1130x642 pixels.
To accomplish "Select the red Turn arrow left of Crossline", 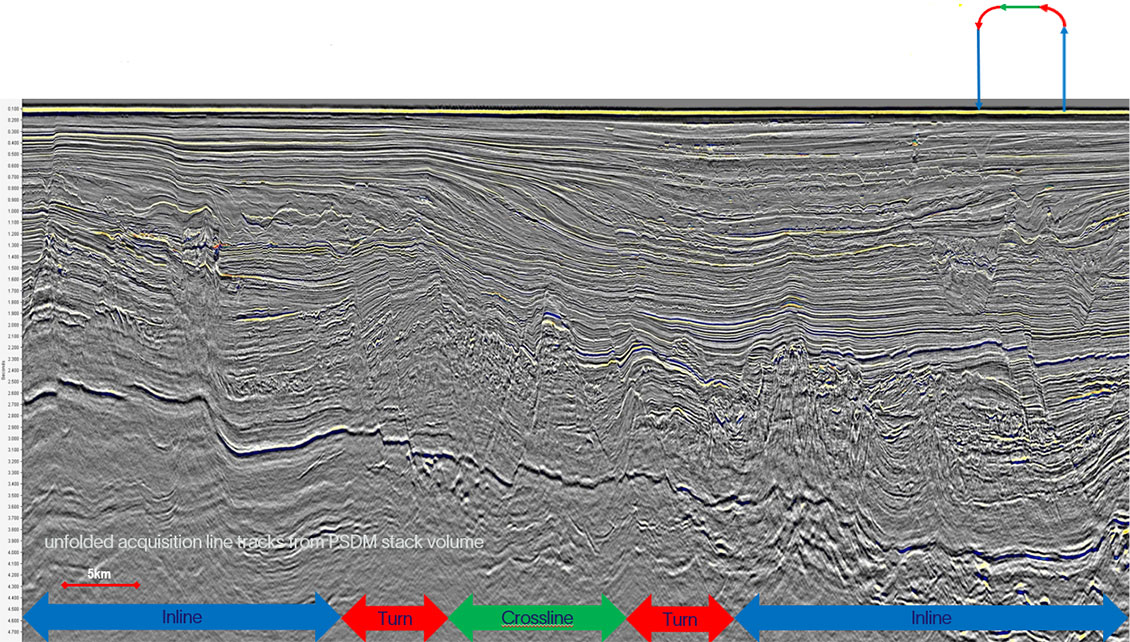I will [x=394, y=617].
